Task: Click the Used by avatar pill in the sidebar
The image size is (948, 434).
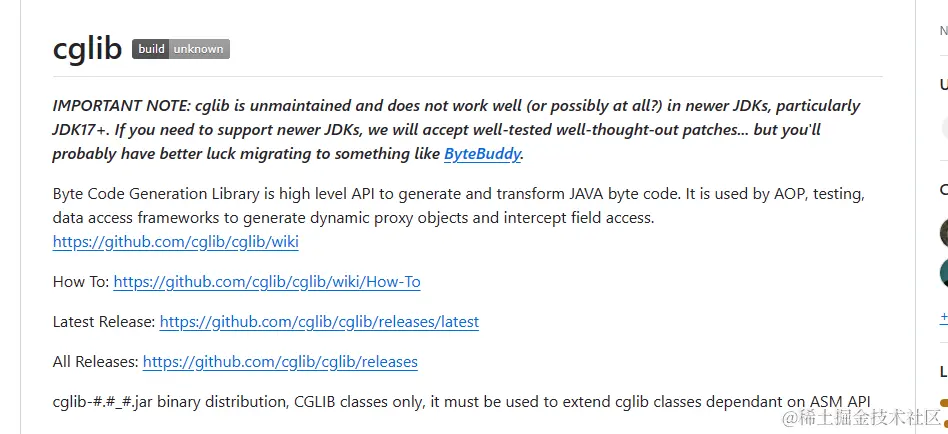Action: coord(944,128)
